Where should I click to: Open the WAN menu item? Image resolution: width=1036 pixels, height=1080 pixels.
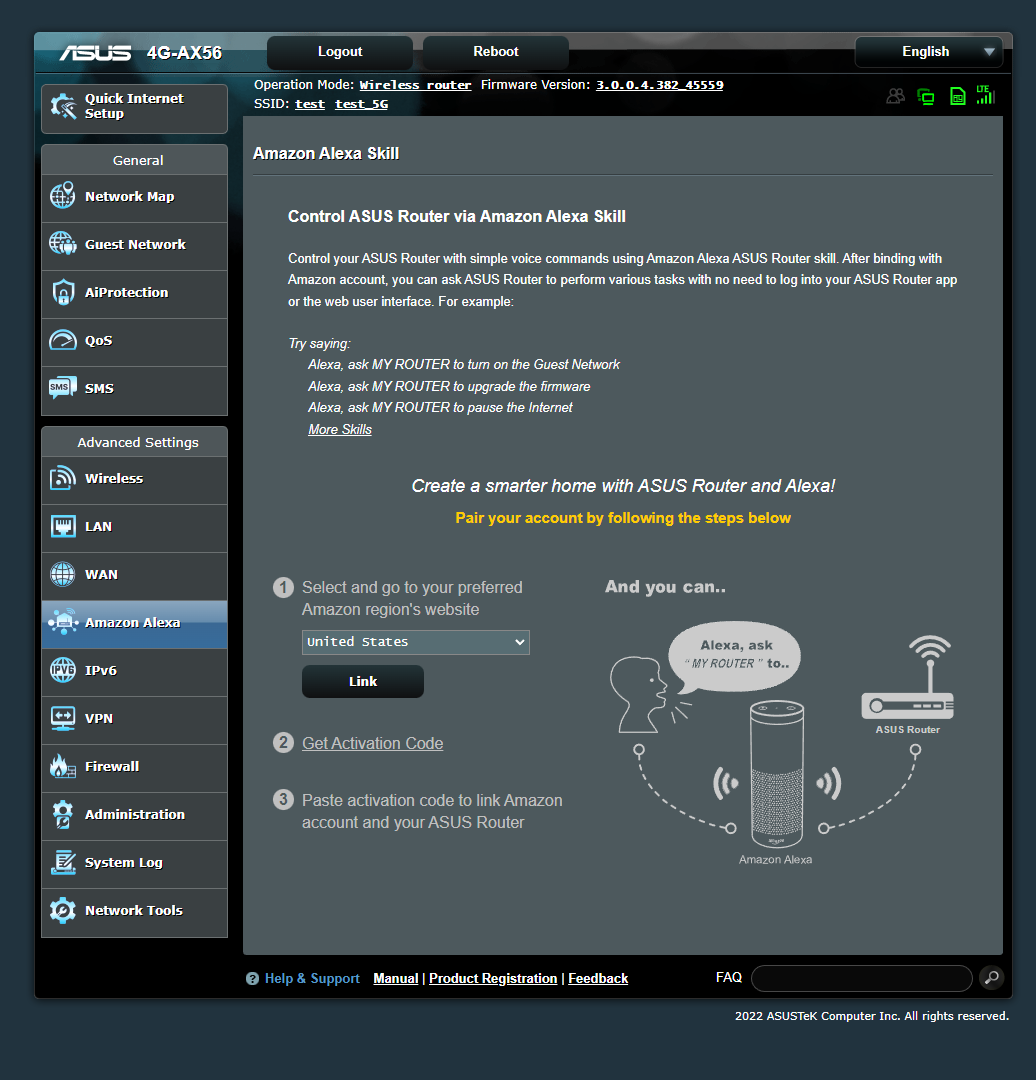click(x=134, y=575)
